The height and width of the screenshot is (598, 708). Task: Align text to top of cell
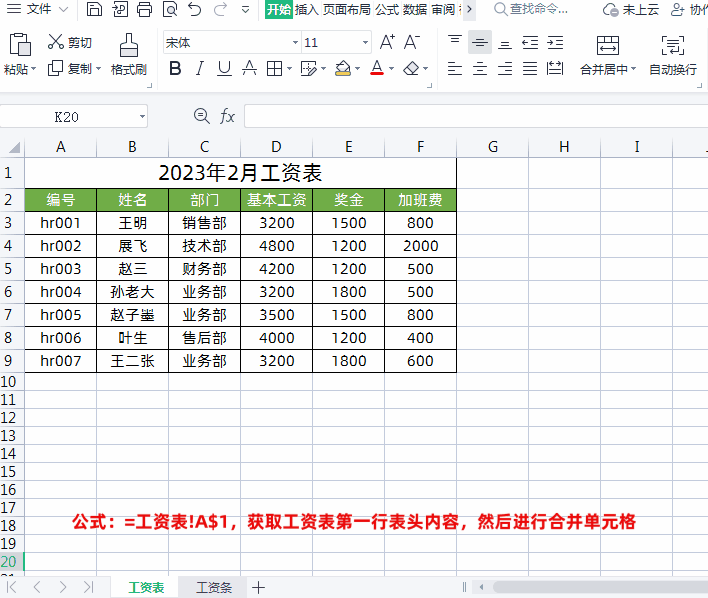(x=455, y=42)
